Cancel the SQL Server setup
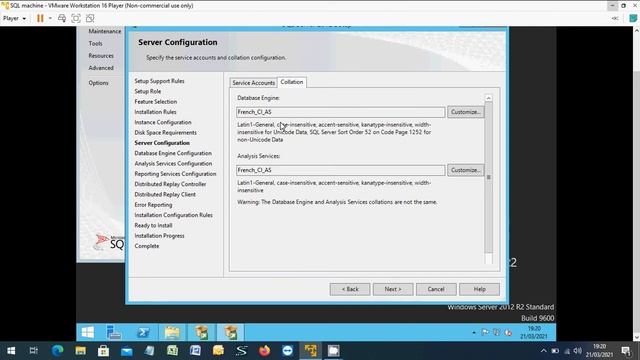This screenshot has height=360, width=640. coord(436,289)
